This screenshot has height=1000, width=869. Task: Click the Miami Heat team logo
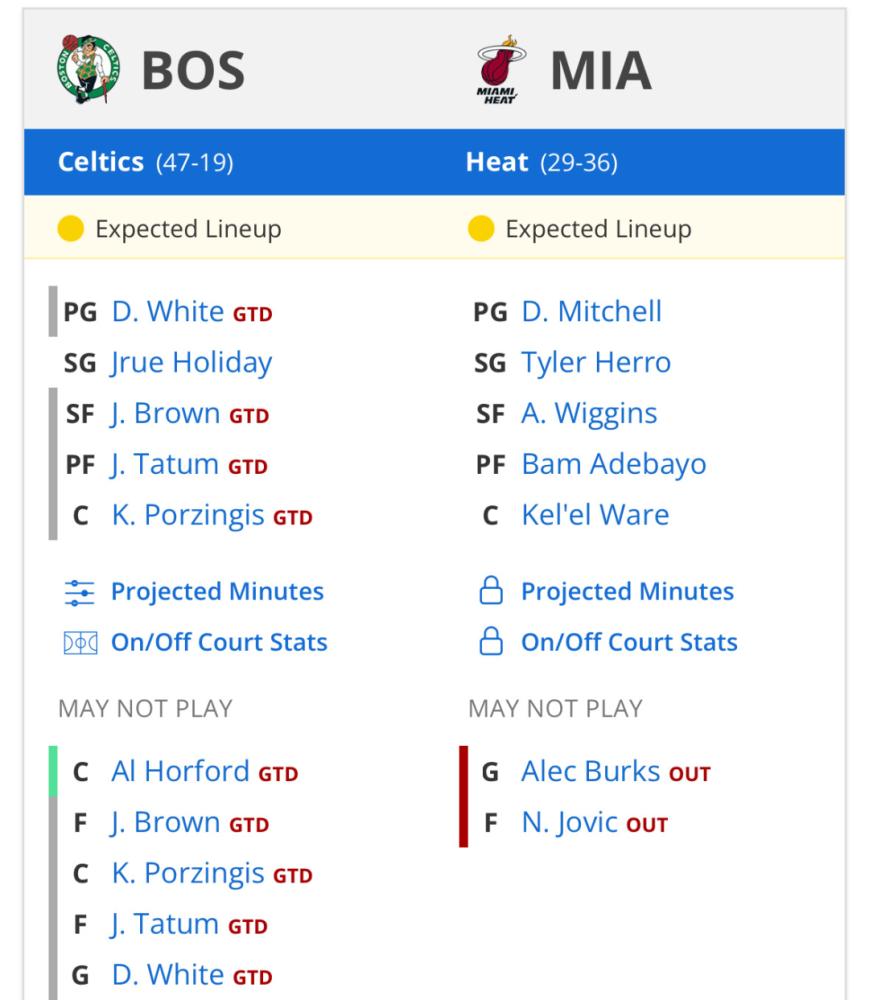[x=501, y=70]
